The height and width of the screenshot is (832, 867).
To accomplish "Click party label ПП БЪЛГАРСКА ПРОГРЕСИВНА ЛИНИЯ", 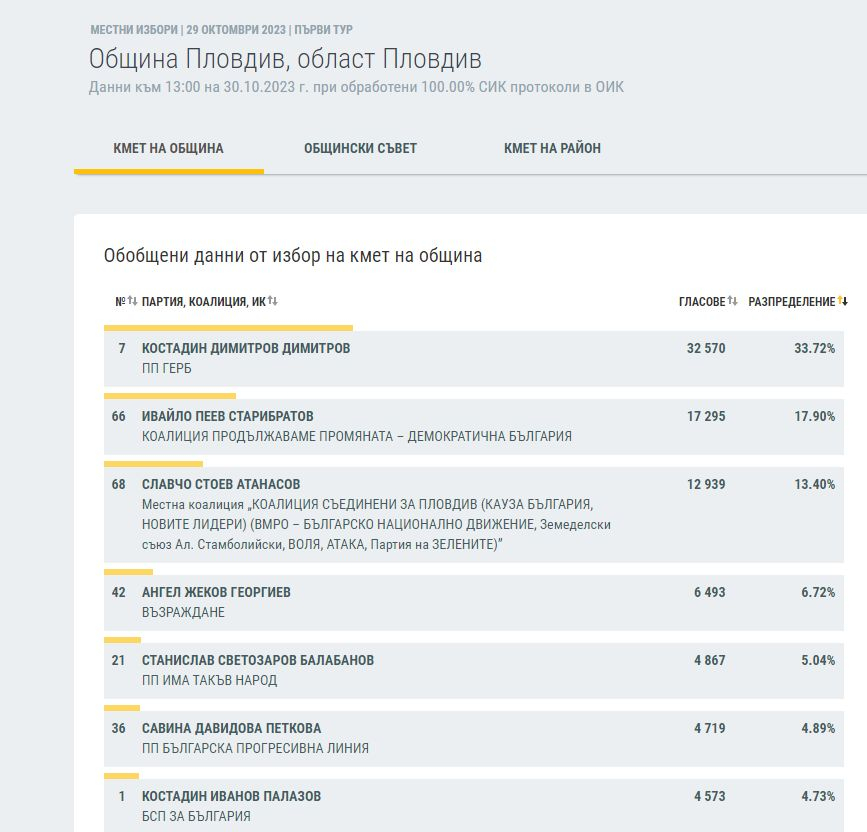I will click(x=255, y=748).
